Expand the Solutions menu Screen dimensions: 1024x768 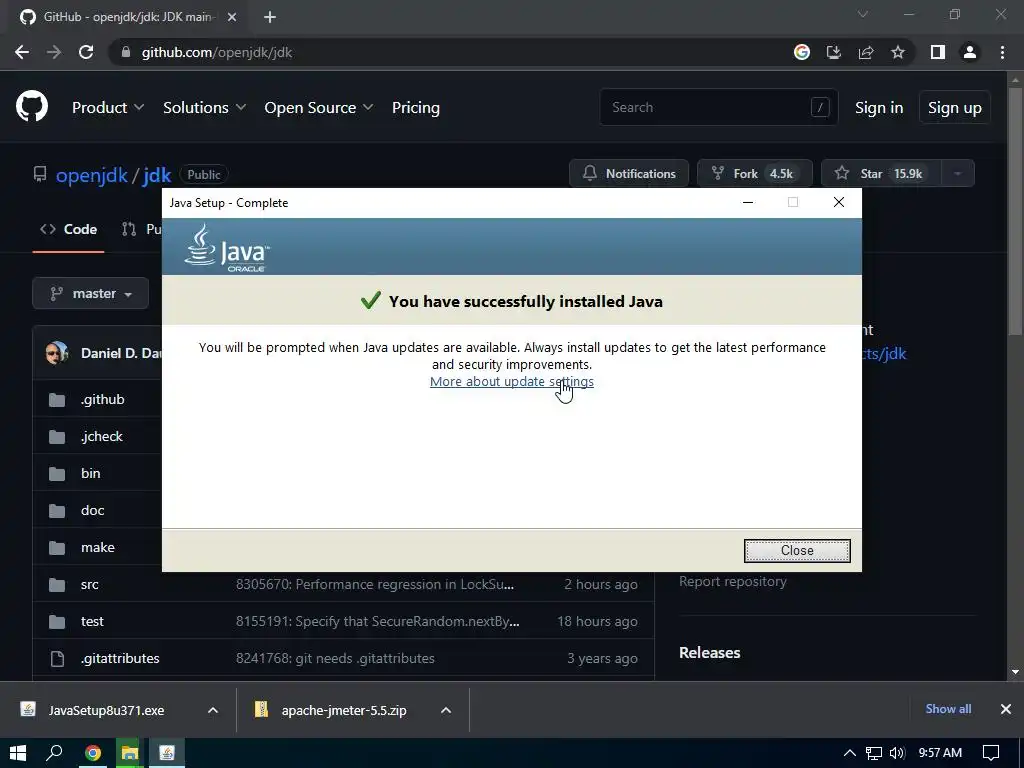click(x=204, y=108)
